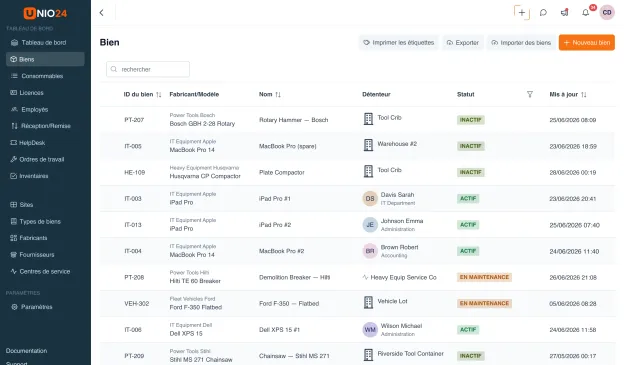Open Centres de service in sidebar
This screenshot has width=624, height=365.
tap(45, 271)
